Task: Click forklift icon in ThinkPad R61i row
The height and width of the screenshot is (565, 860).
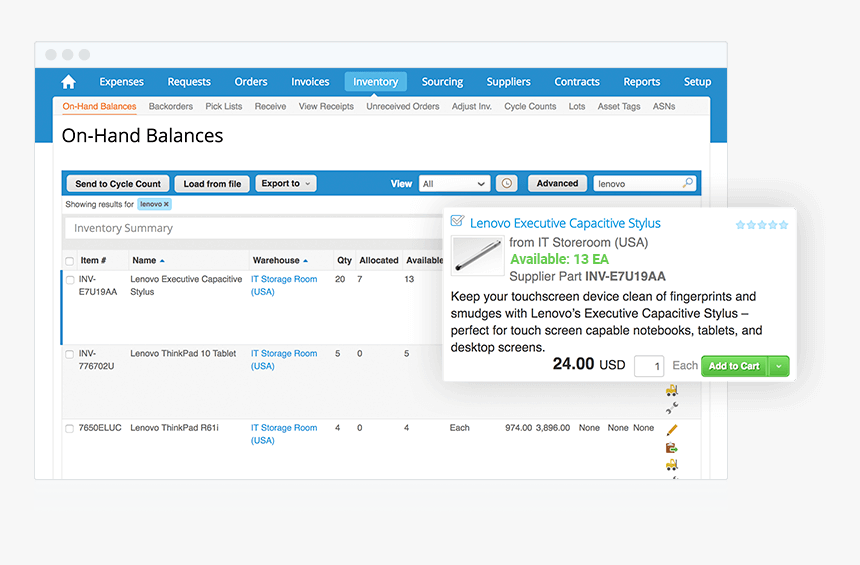Action: pyautogui.click(x=672, y=465)
